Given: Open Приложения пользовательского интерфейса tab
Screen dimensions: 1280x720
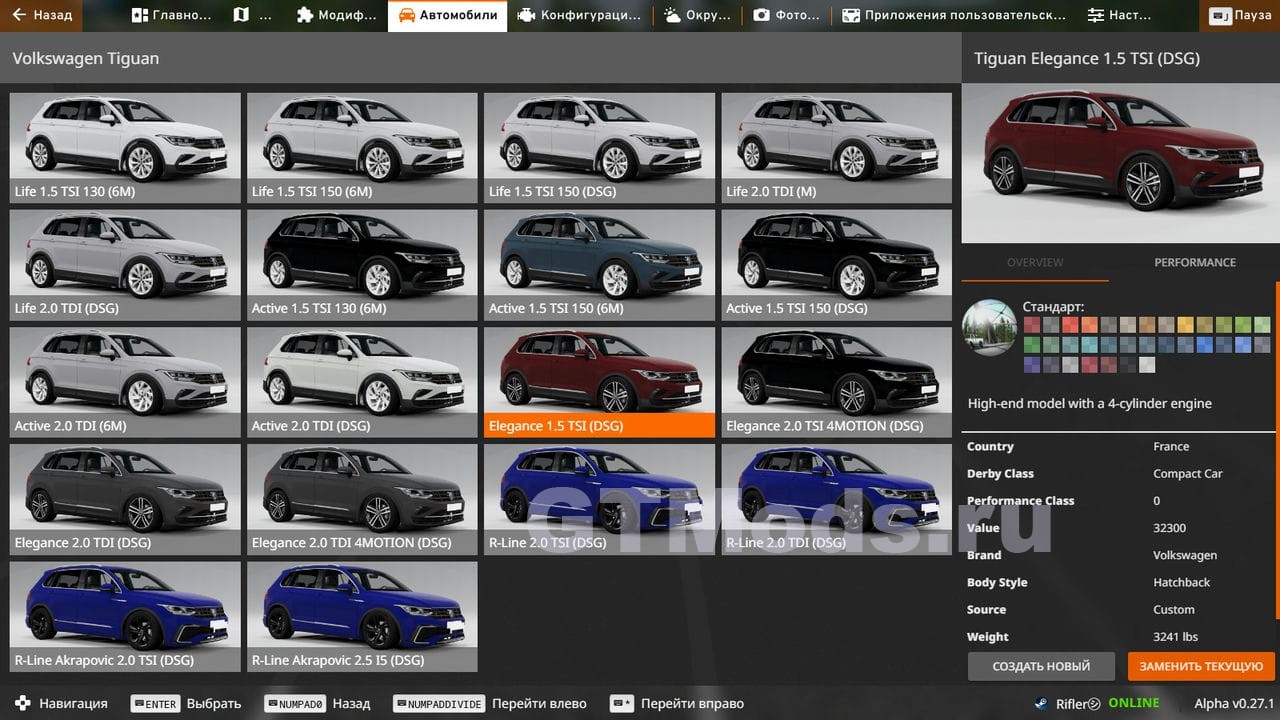Looking at the screenshot, I should [954, 15].
